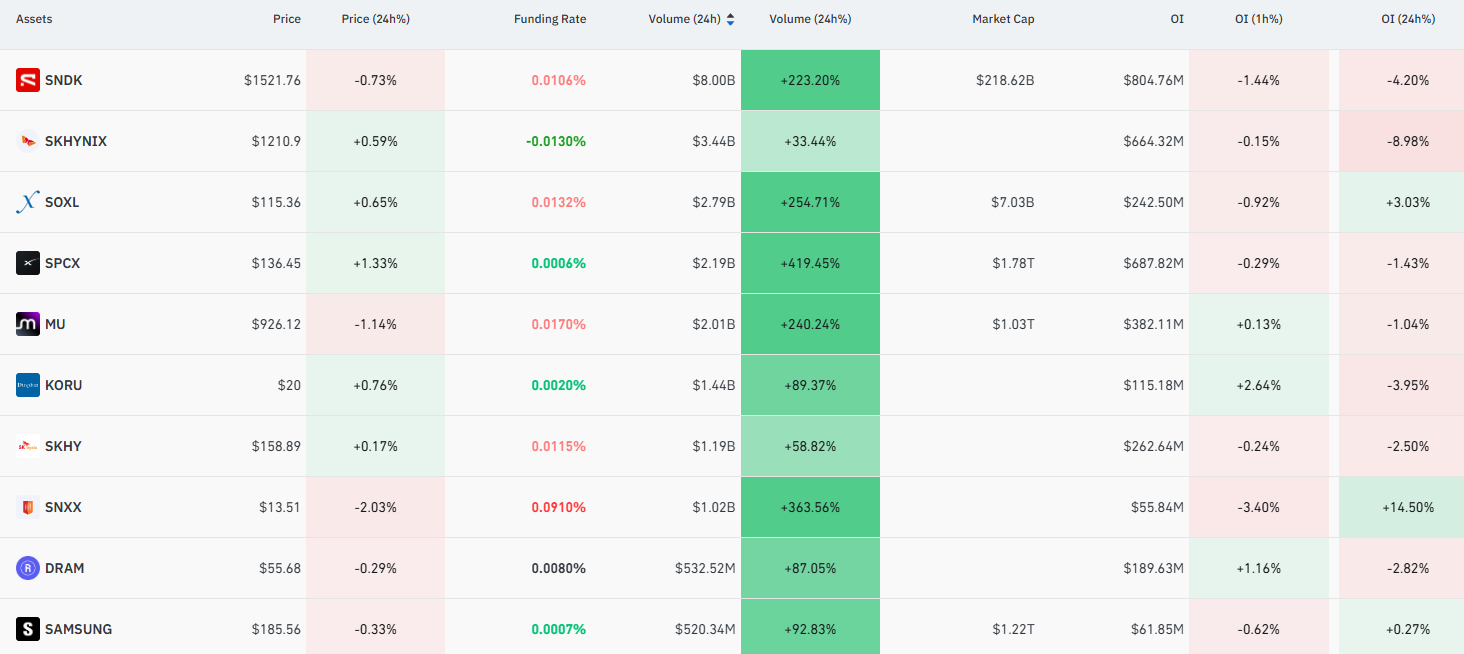Sort by OI (24h%) column header
The image size is (1464, 654).
1408,19
